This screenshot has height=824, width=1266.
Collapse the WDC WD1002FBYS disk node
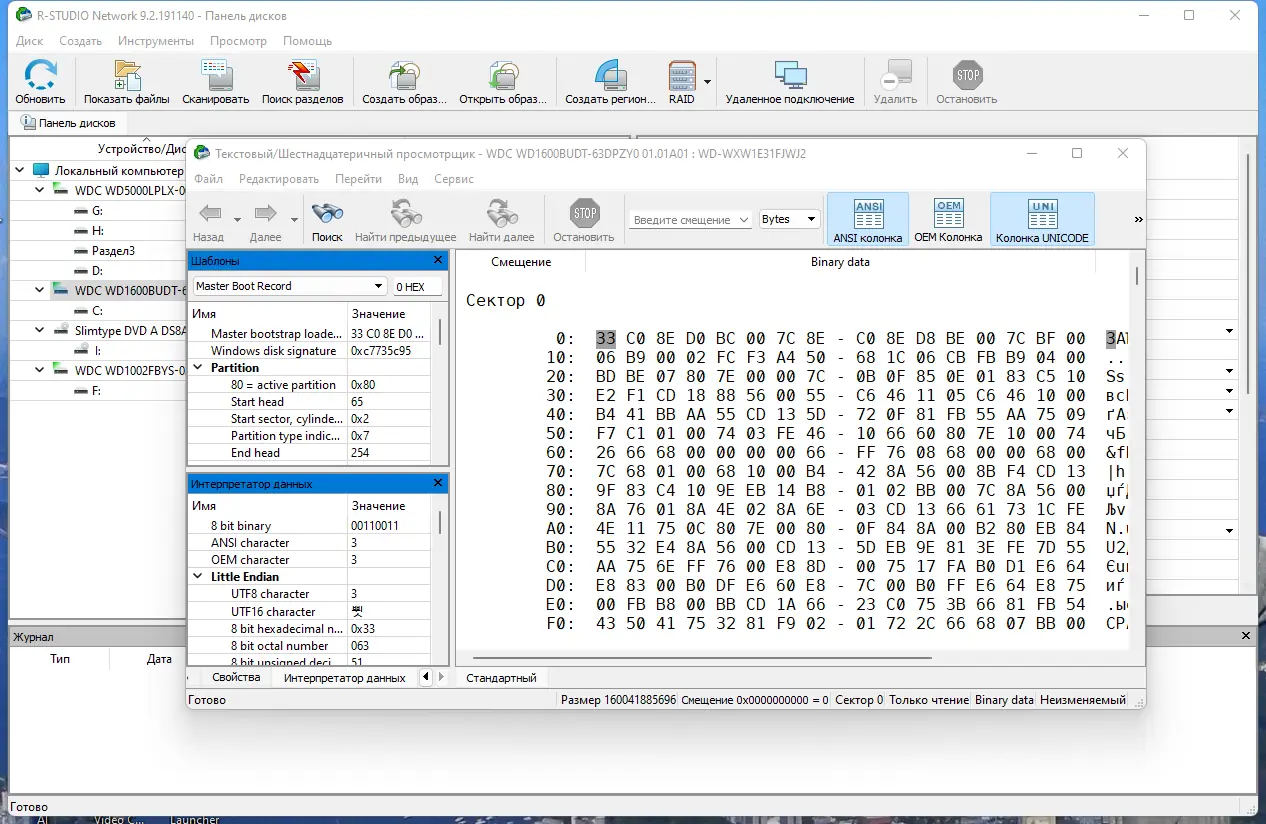tap(40, 370)
